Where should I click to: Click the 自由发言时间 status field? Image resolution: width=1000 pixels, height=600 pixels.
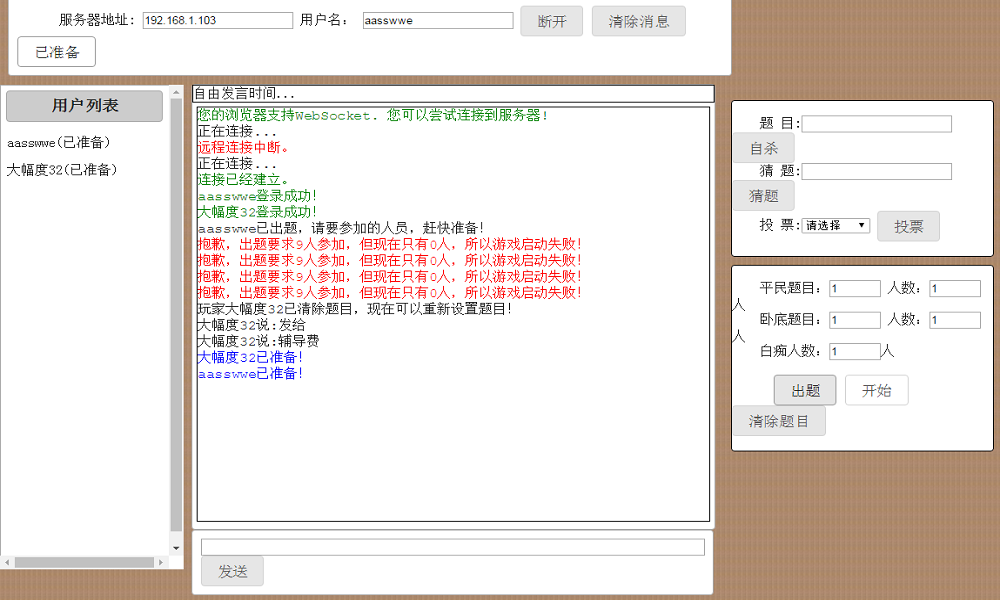(453, 94)
